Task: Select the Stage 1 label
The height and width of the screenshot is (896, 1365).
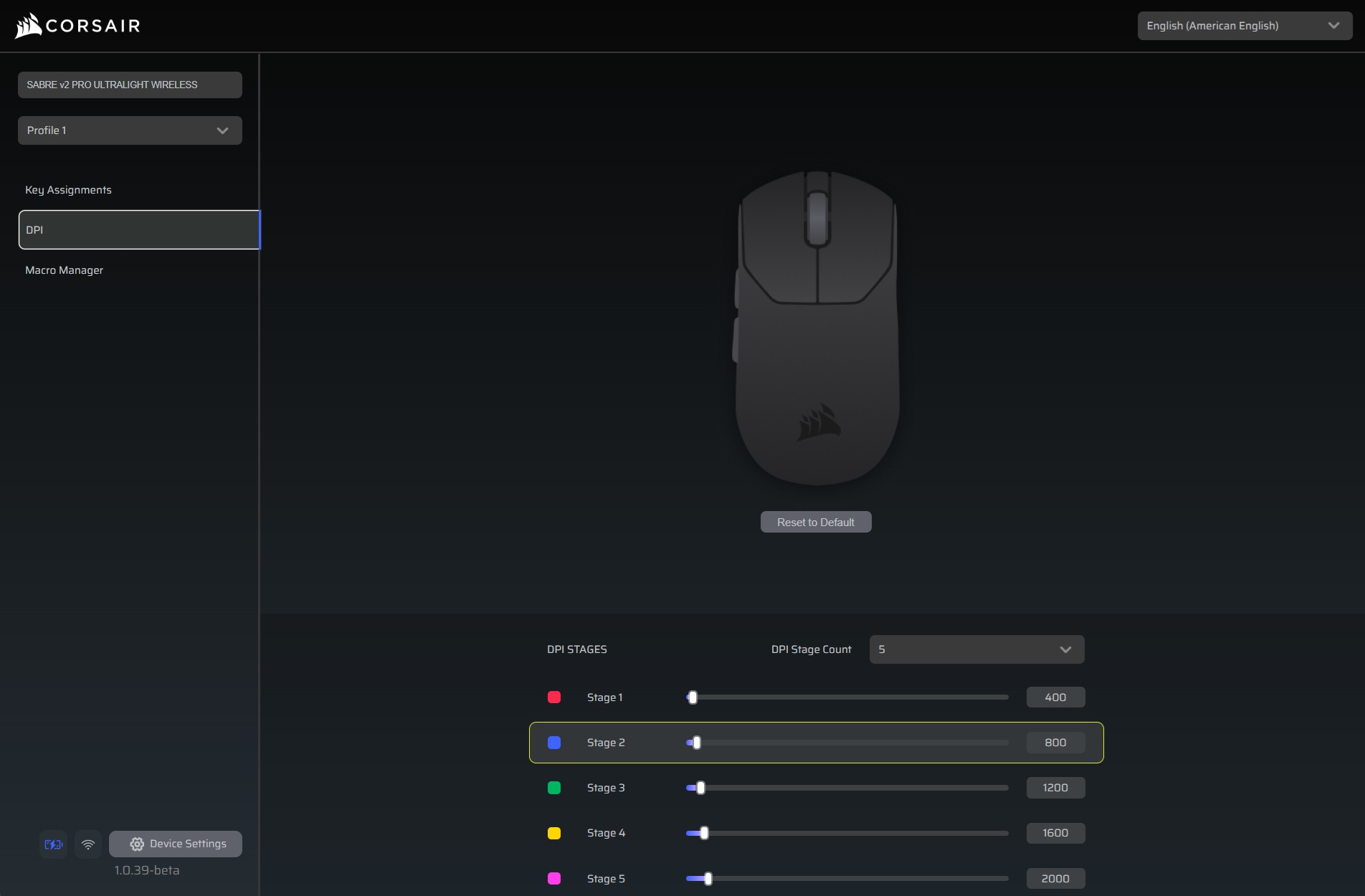Action: point(604,697)
